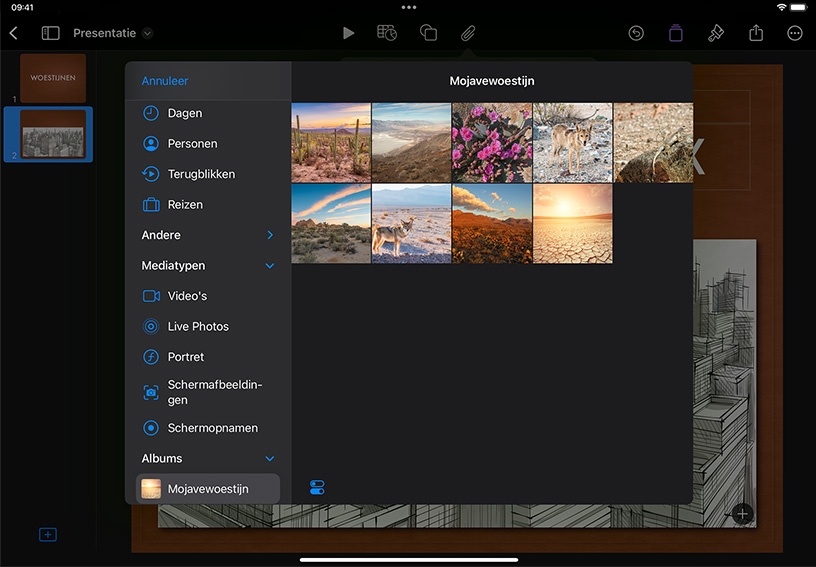
Task: Tap the undo icon
Action: [x=636, y=33]
